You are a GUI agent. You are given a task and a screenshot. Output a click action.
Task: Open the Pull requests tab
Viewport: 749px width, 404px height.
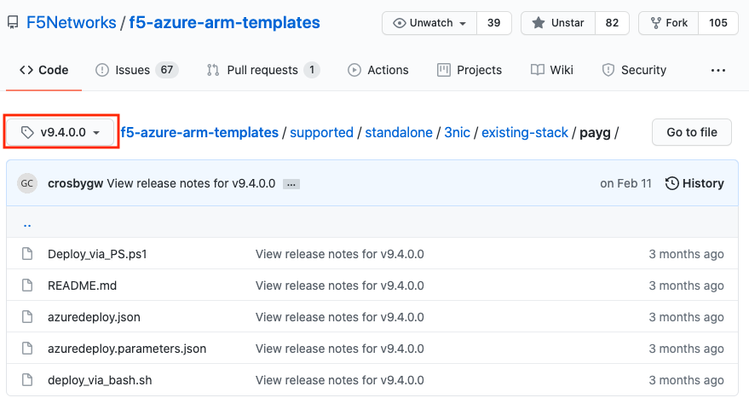(261, 70)
